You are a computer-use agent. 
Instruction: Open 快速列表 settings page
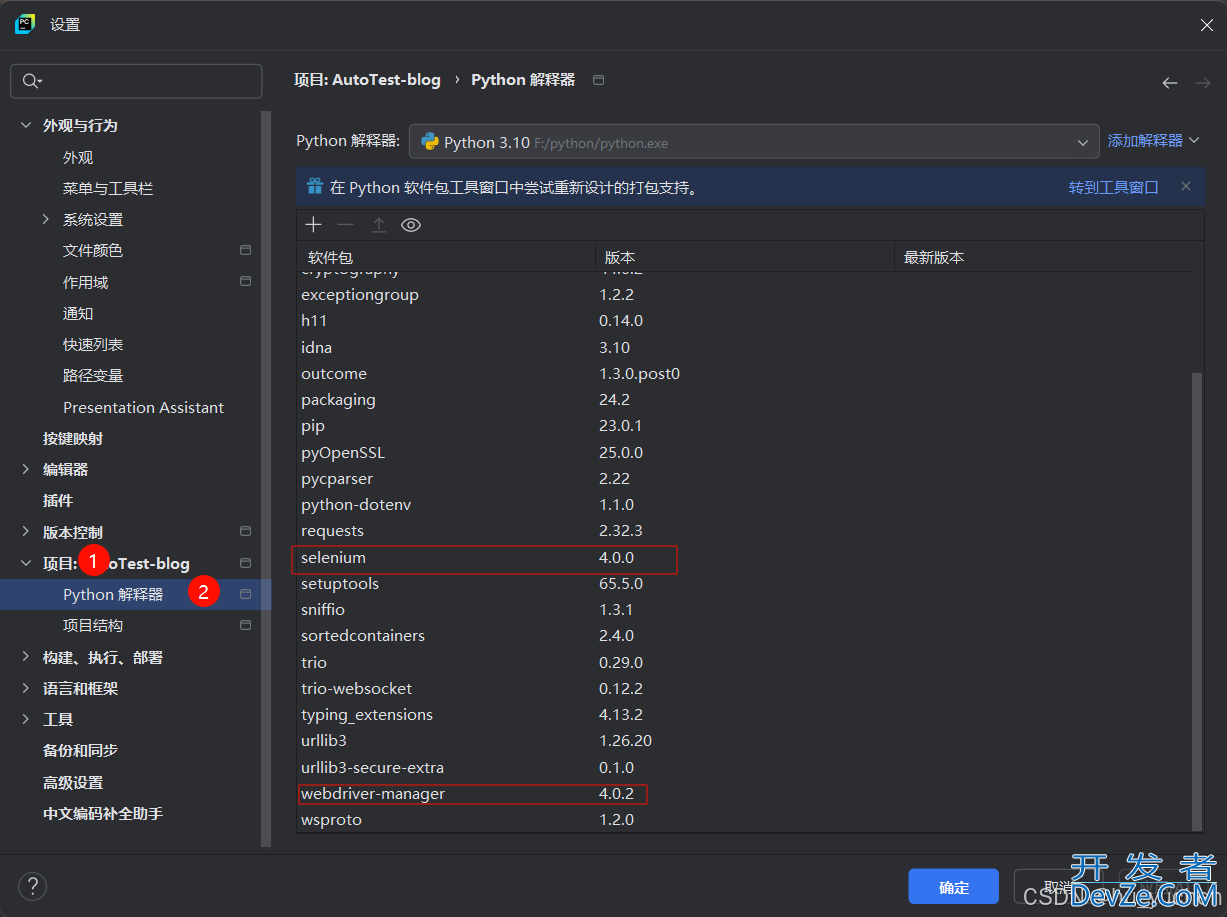93,344
